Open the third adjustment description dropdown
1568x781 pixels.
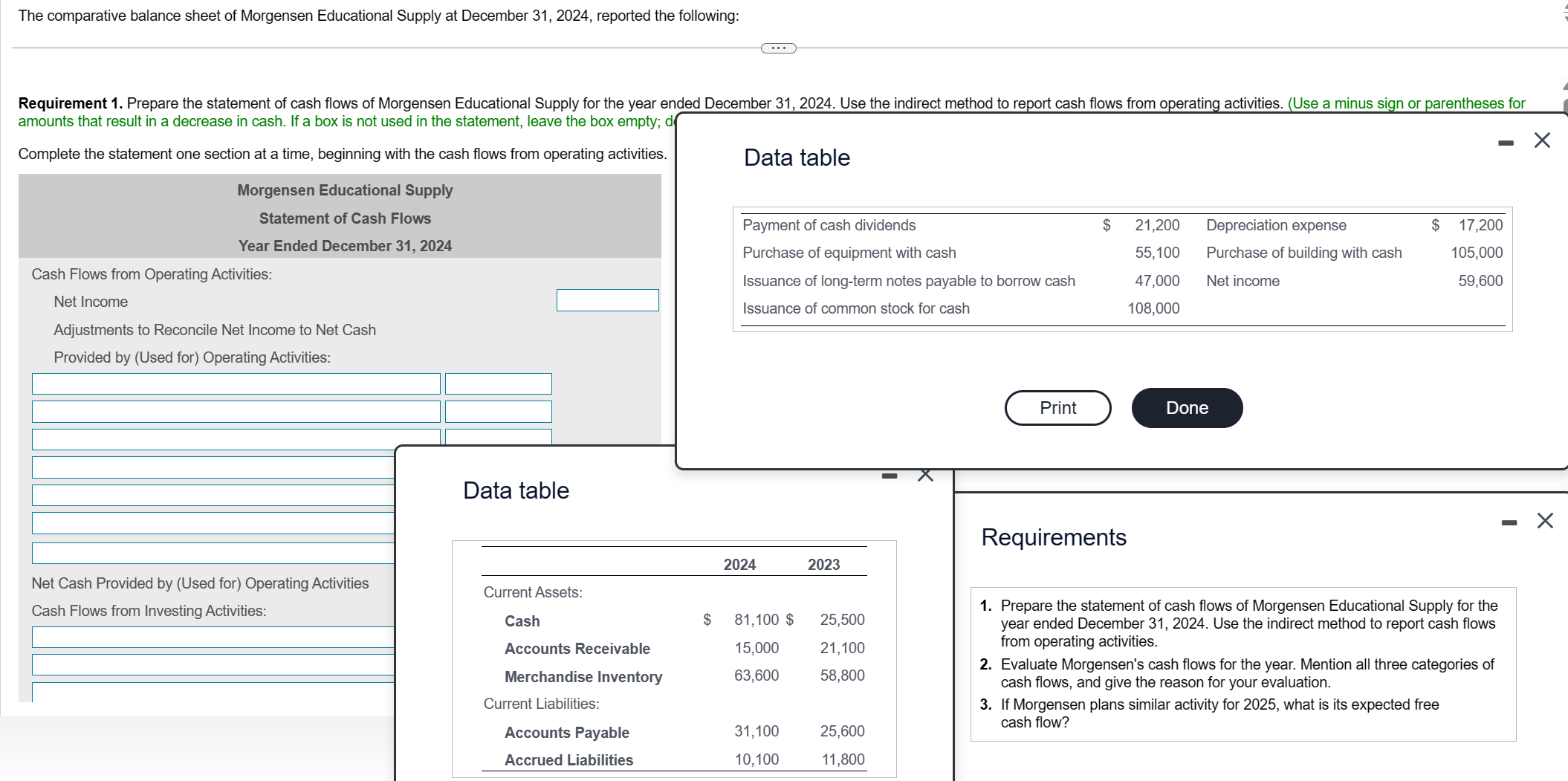[236, 439]
